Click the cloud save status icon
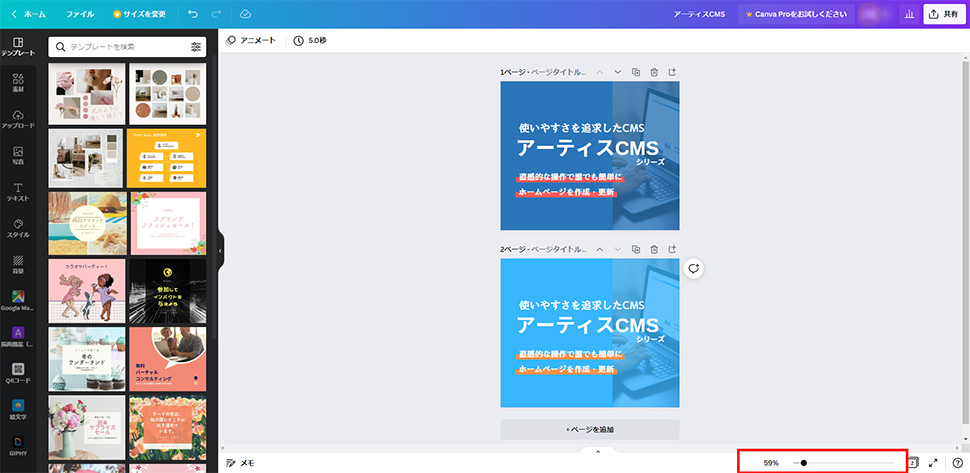 [244, 14]
